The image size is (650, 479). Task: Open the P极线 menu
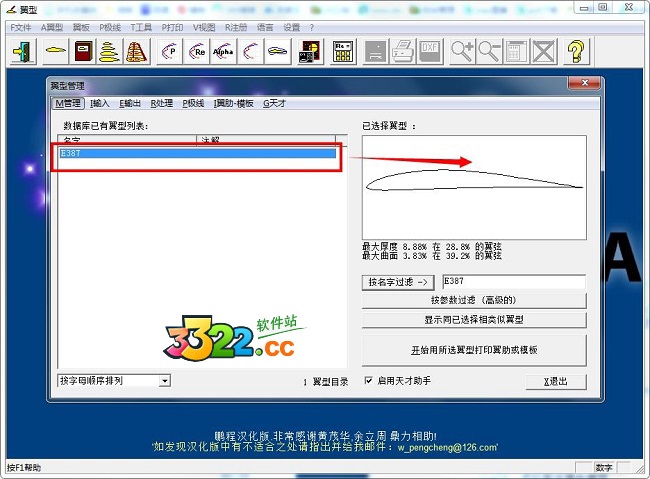point(110,27)
